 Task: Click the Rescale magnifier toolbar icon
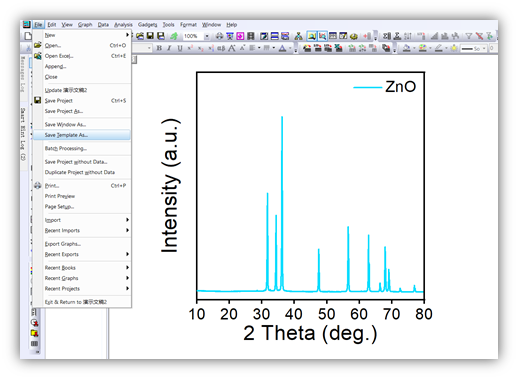click(312, 36)
